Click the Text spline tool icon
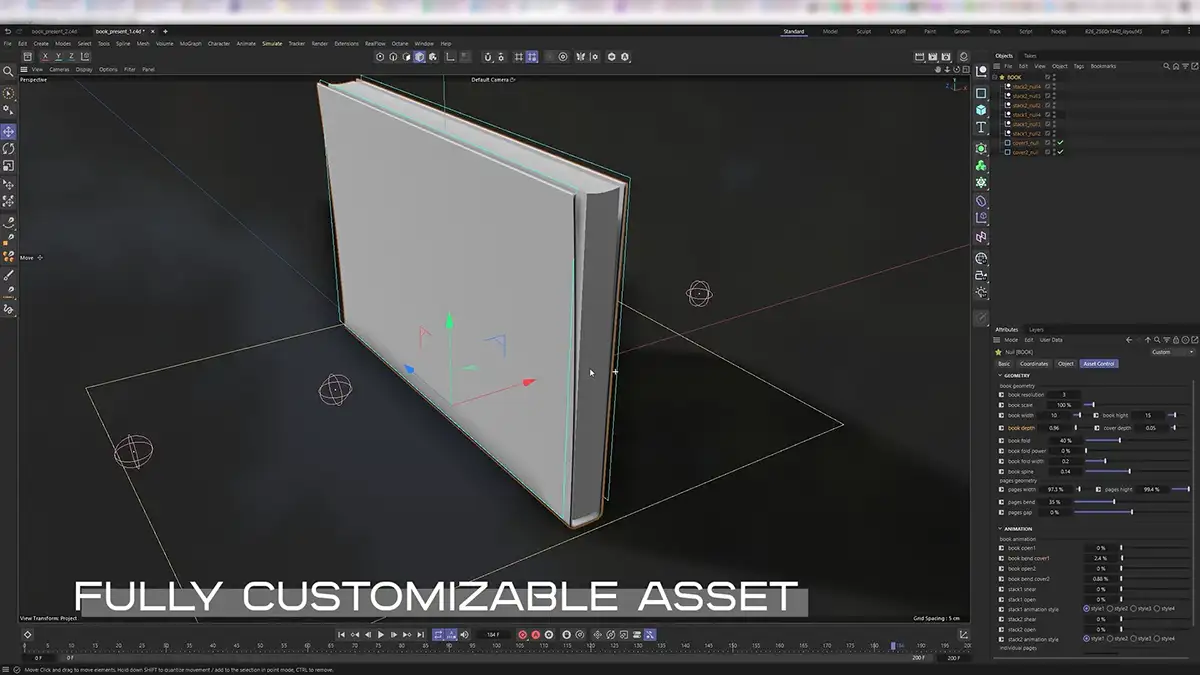The image size is (1200, 675). [x=981, y=128]
